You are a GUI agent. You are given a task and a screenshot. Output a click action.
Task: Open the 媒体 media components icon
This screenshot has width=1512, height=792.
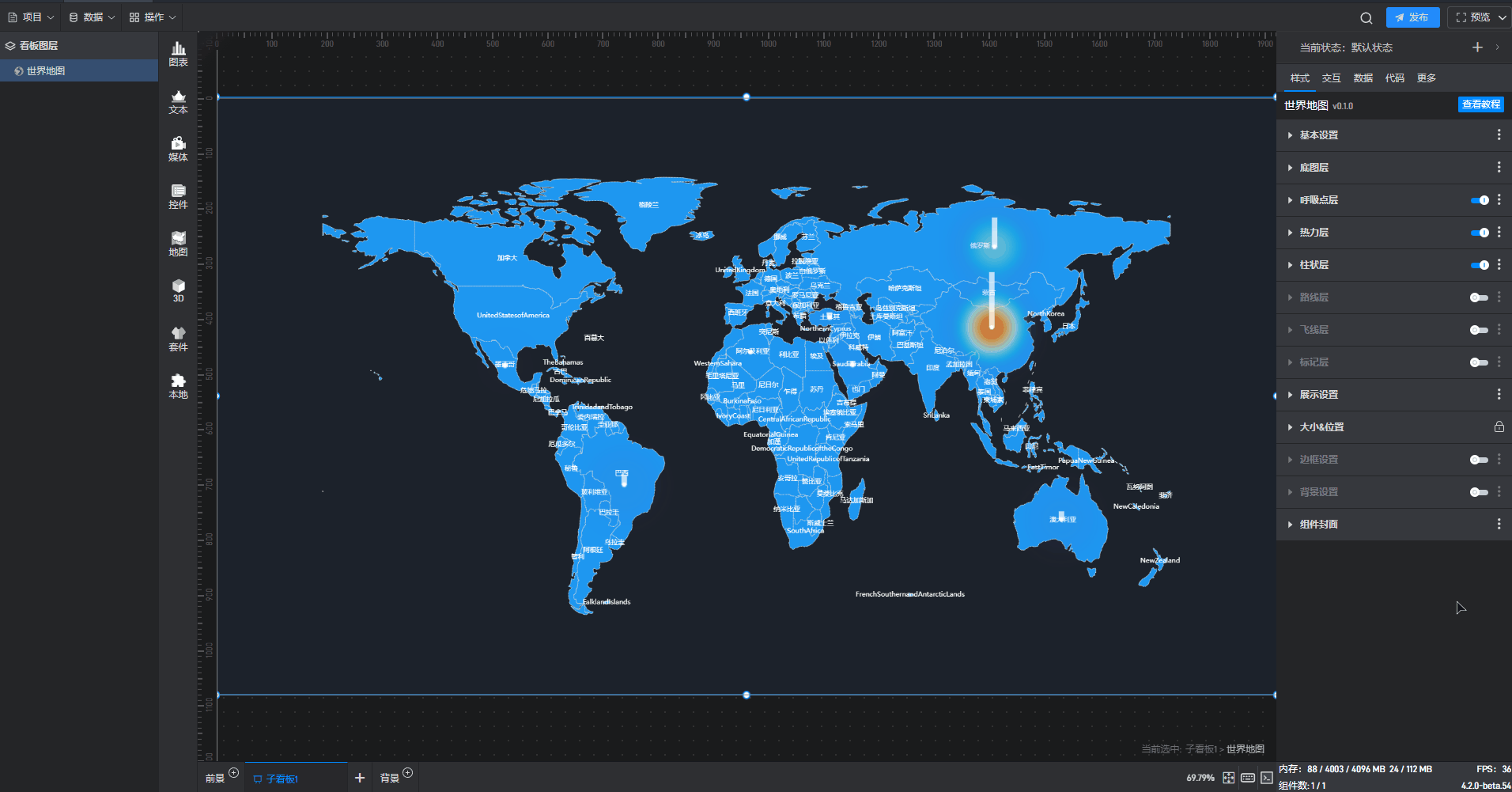(178, 149)
